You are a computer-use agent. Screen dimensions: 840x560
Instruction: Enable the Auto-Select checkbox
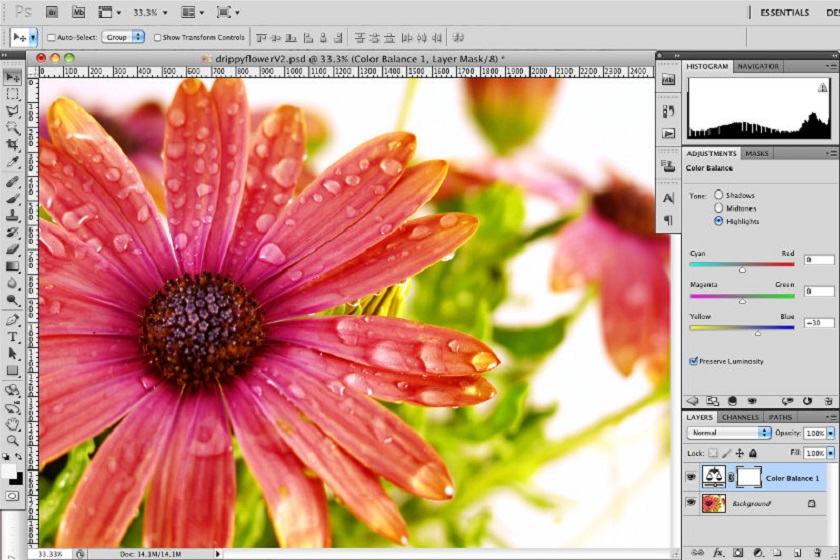[x=52, y=37]
